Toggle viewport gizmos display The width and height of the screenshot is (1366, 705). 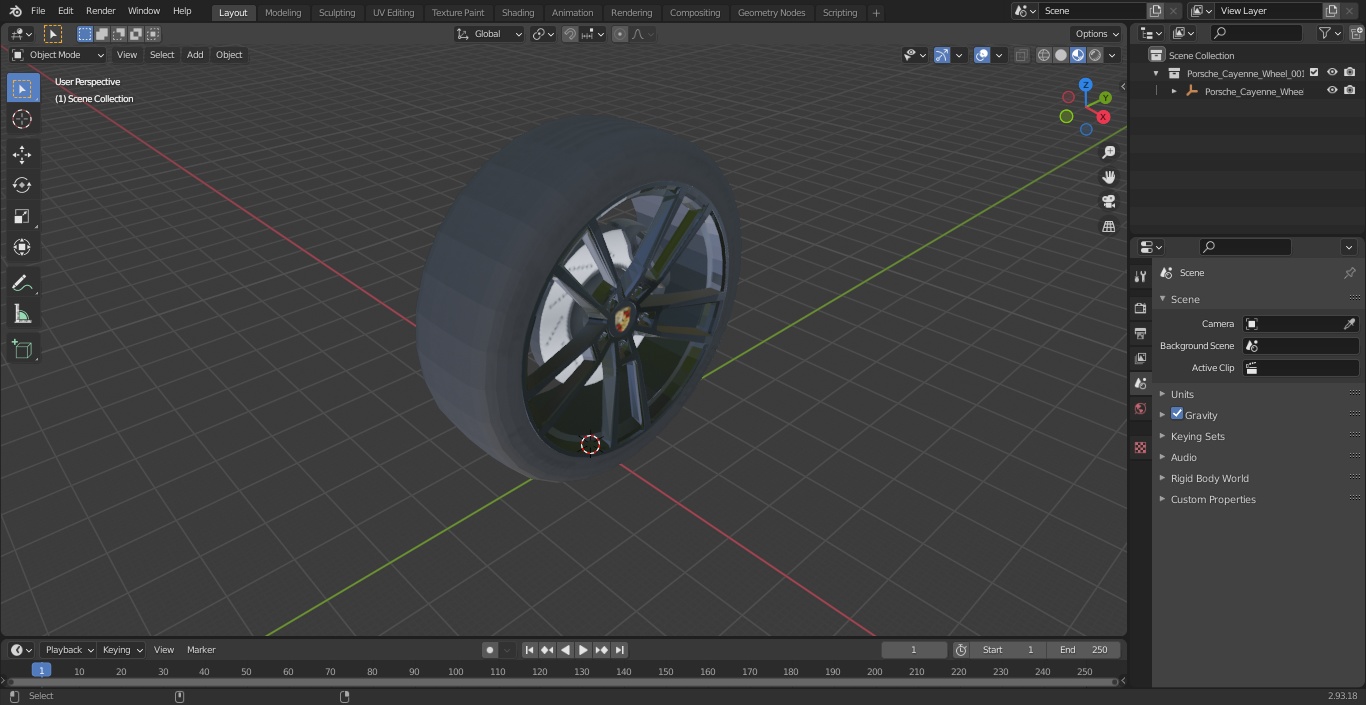pos(941,55)
